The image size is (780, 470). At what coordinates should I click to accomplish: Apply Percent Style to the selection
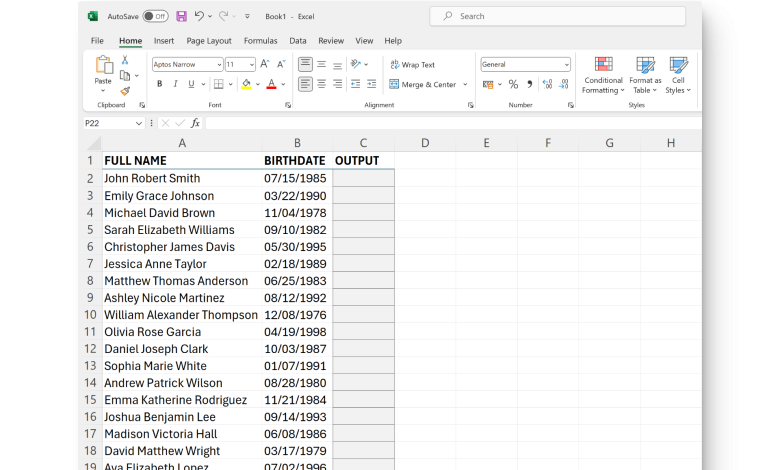(513, 85)
